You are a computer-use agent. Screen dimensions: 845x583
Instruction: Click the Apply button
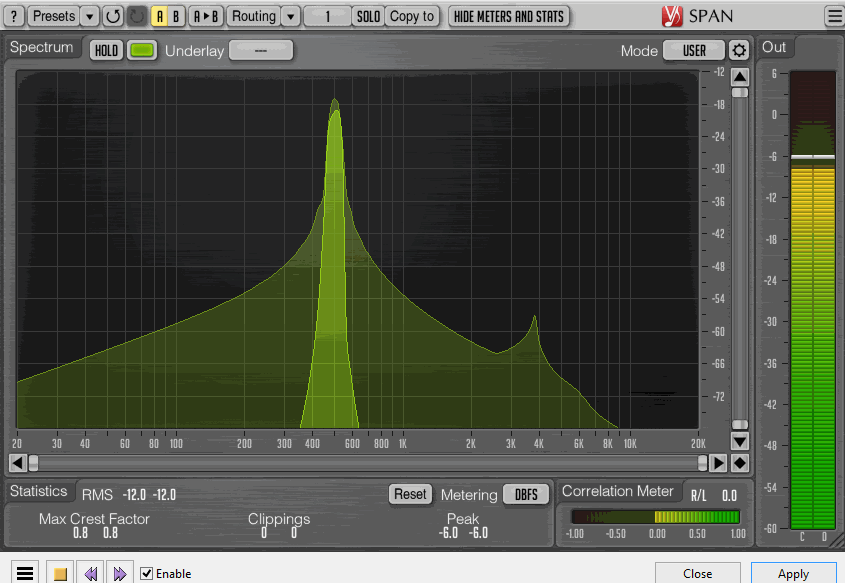click(794, 573)
